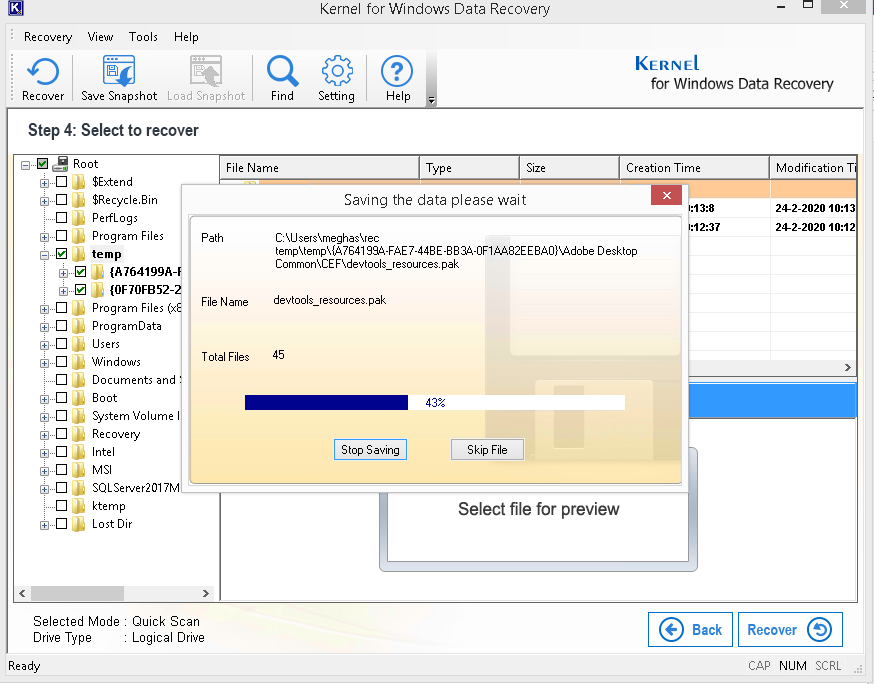Screen dimensions: 874x684
Task: Expand the {A764199A subfolder node
Action: tap(63, 273)
